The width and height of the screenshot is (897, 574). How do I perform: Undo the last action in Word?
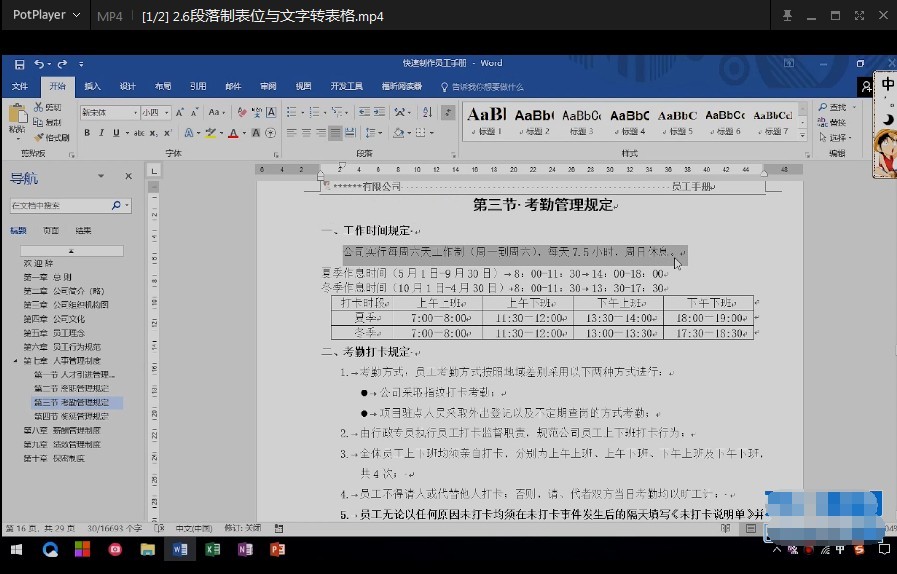tap(39, 64)
